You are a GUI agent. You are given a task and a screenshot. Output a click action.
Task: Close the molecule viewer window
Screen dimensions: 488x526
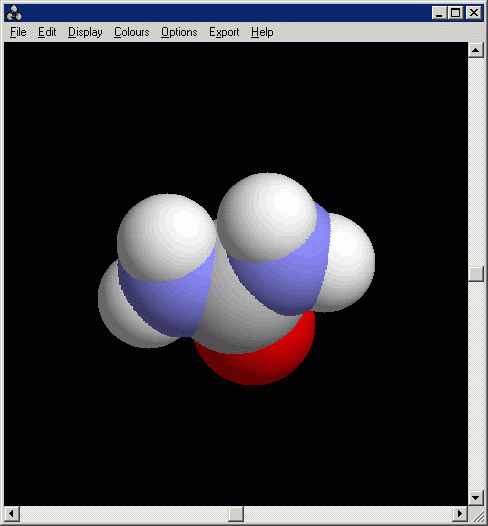pyautogui.click(x=474, y=13)
